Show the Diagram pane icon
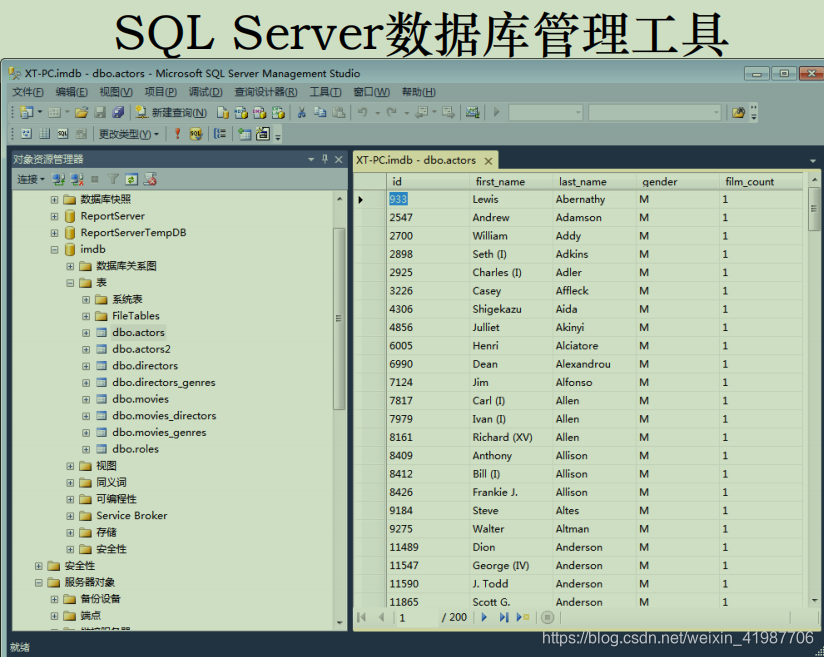Screen dimensions: 824x657 click(x=26, y=134)
